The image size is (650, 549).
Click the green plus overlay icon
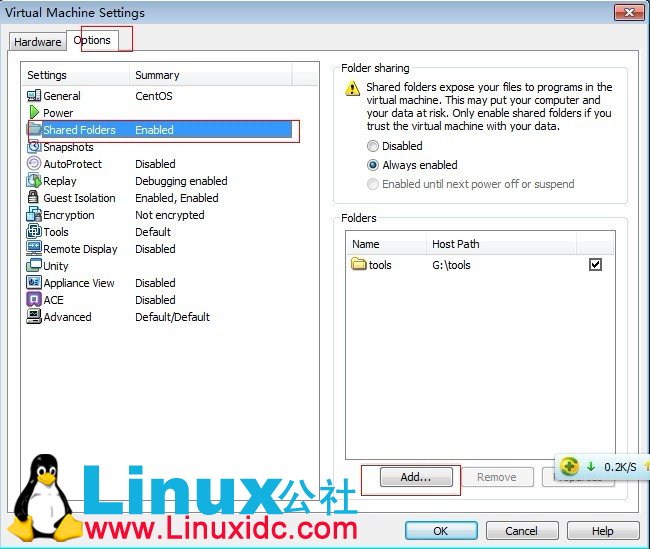click(x=570, y=466)
